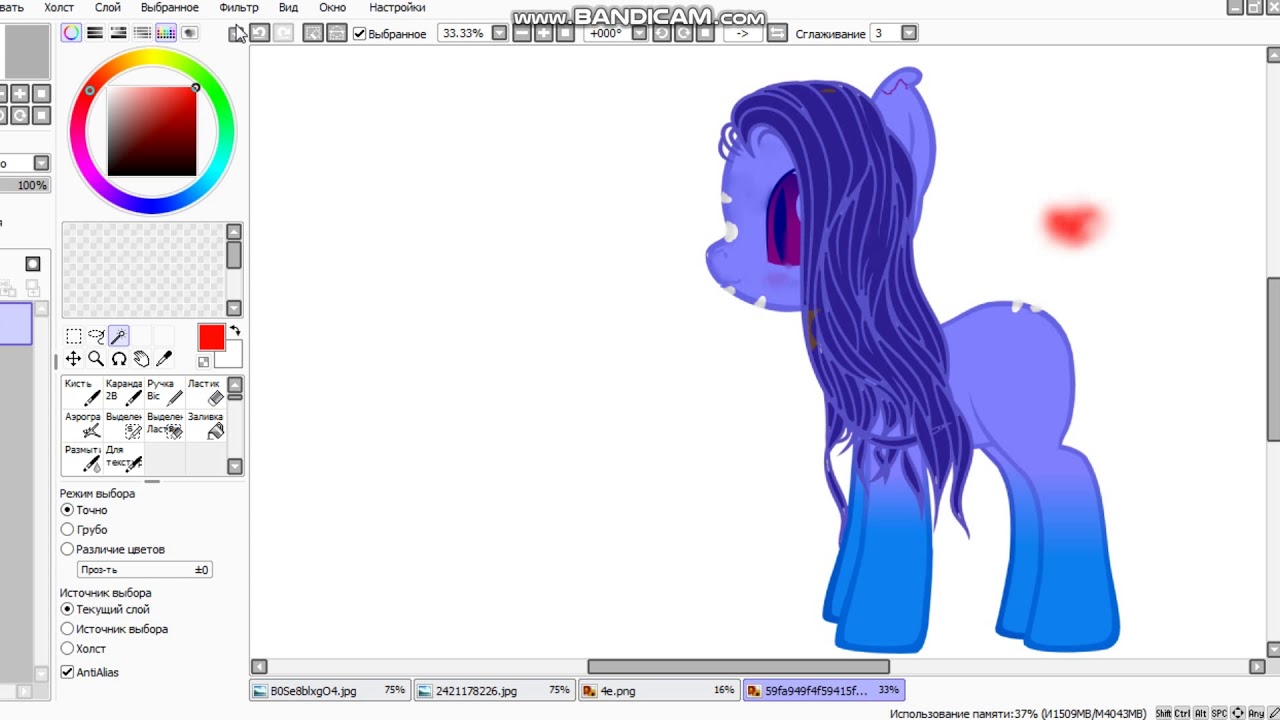The width and height of the screenshot is (1280, 720).
Task: Rotate canvas counterclockwise from the toolbar
Action: 662,33
